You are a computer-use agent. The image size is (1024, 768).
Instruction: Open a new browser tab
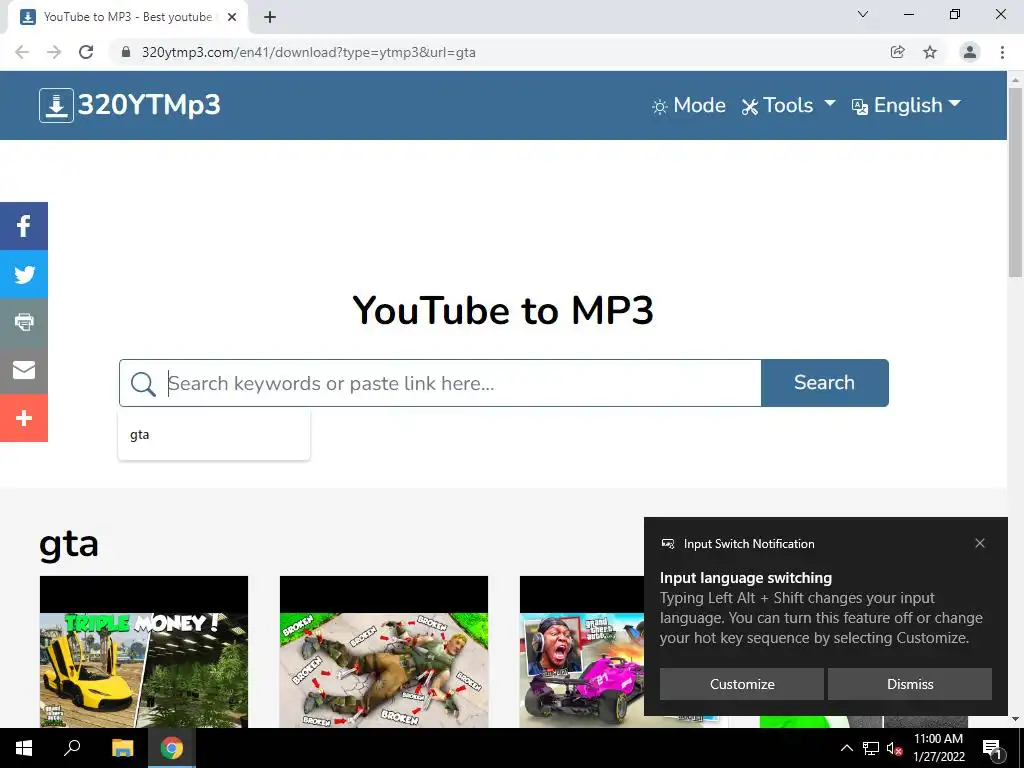click(270, 18)
